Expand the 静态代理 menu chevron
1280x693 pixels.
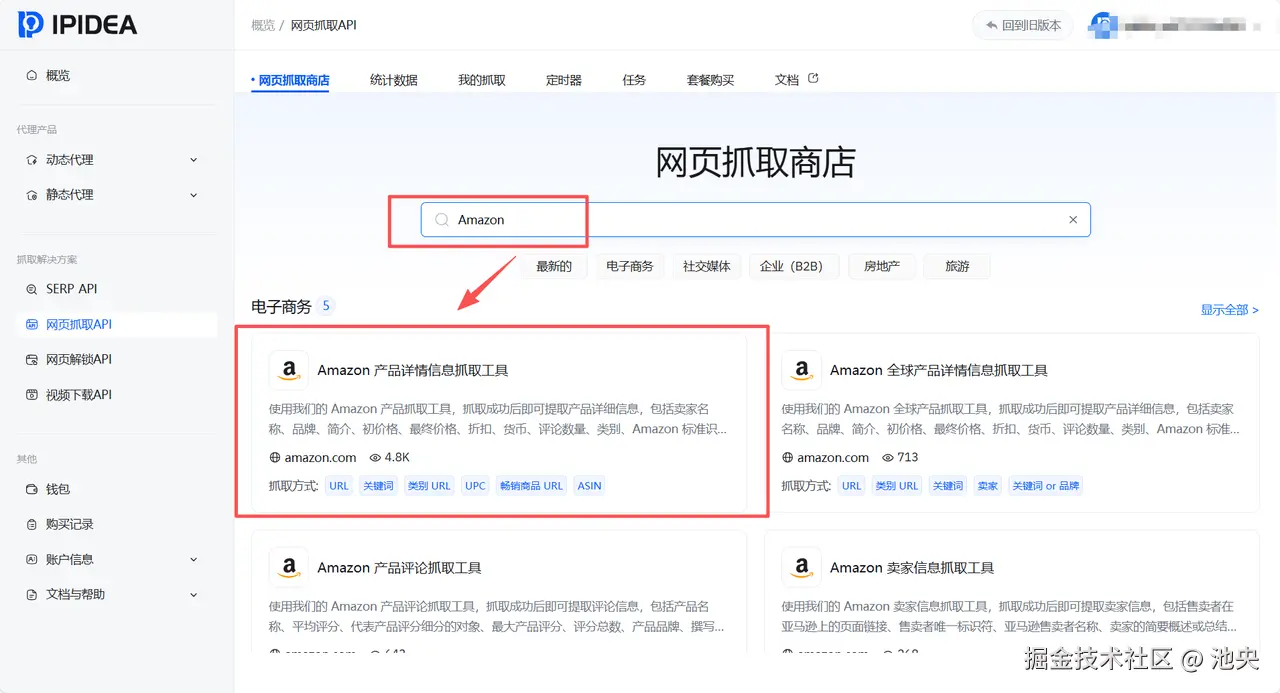coord(194,195)
